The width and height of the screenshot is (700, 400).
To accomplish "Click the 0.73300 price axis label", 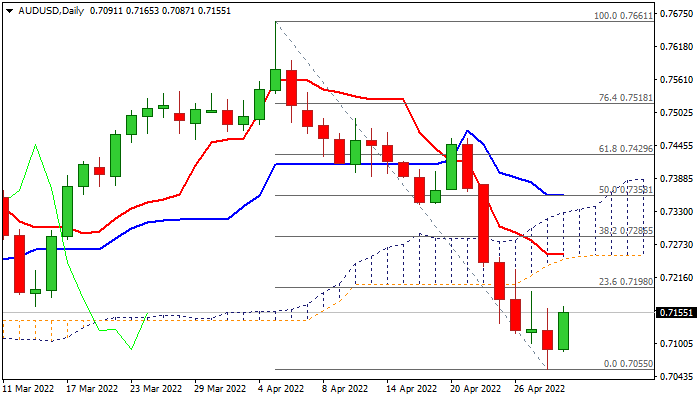I will coord(676,212).
